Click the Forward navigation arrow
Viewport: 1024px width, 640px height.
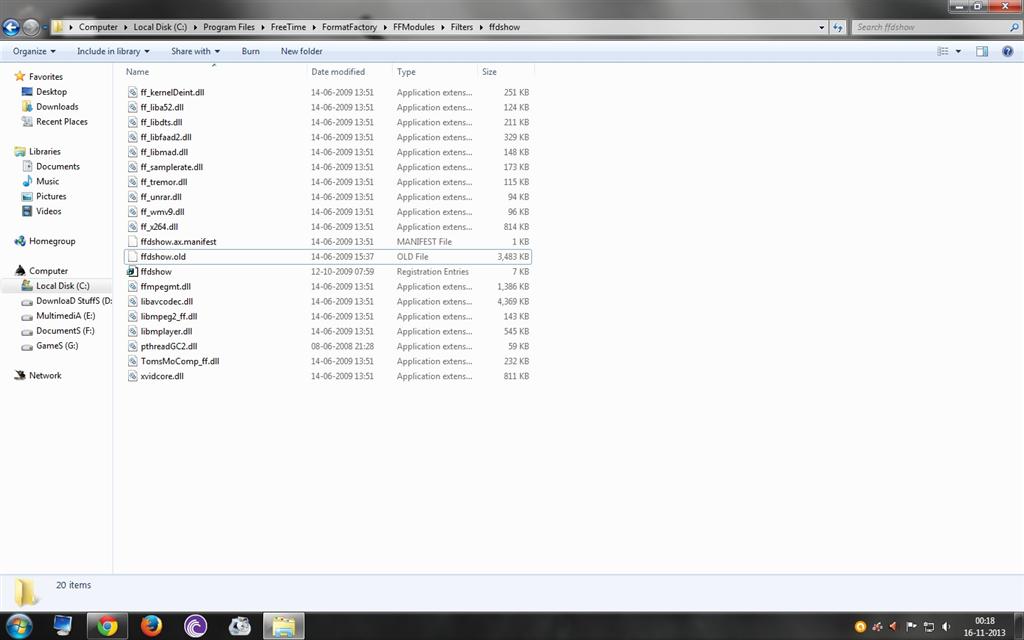(x=31, y=27)
